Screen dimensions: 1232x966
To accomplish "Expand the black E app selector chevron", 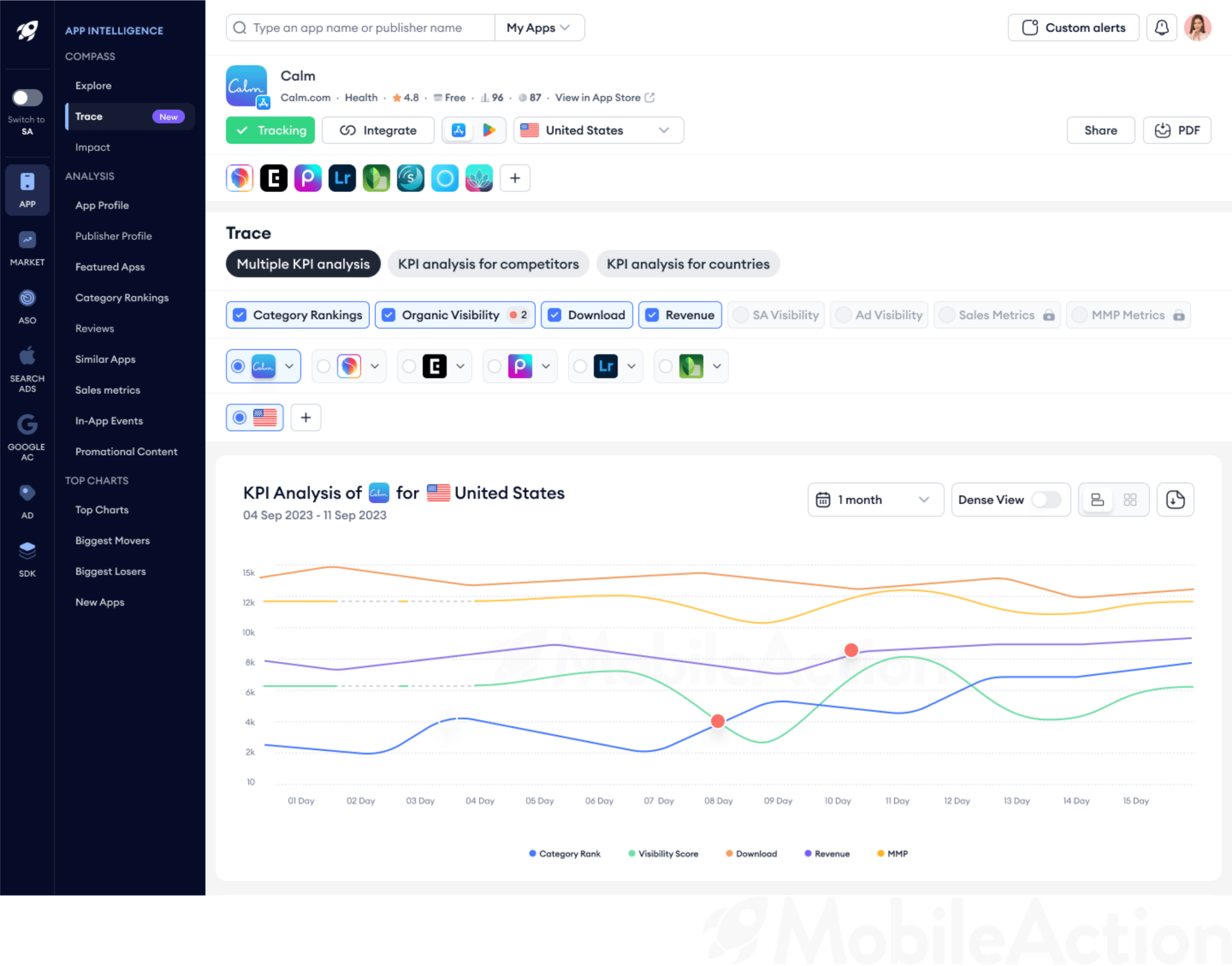I will 460,367.
